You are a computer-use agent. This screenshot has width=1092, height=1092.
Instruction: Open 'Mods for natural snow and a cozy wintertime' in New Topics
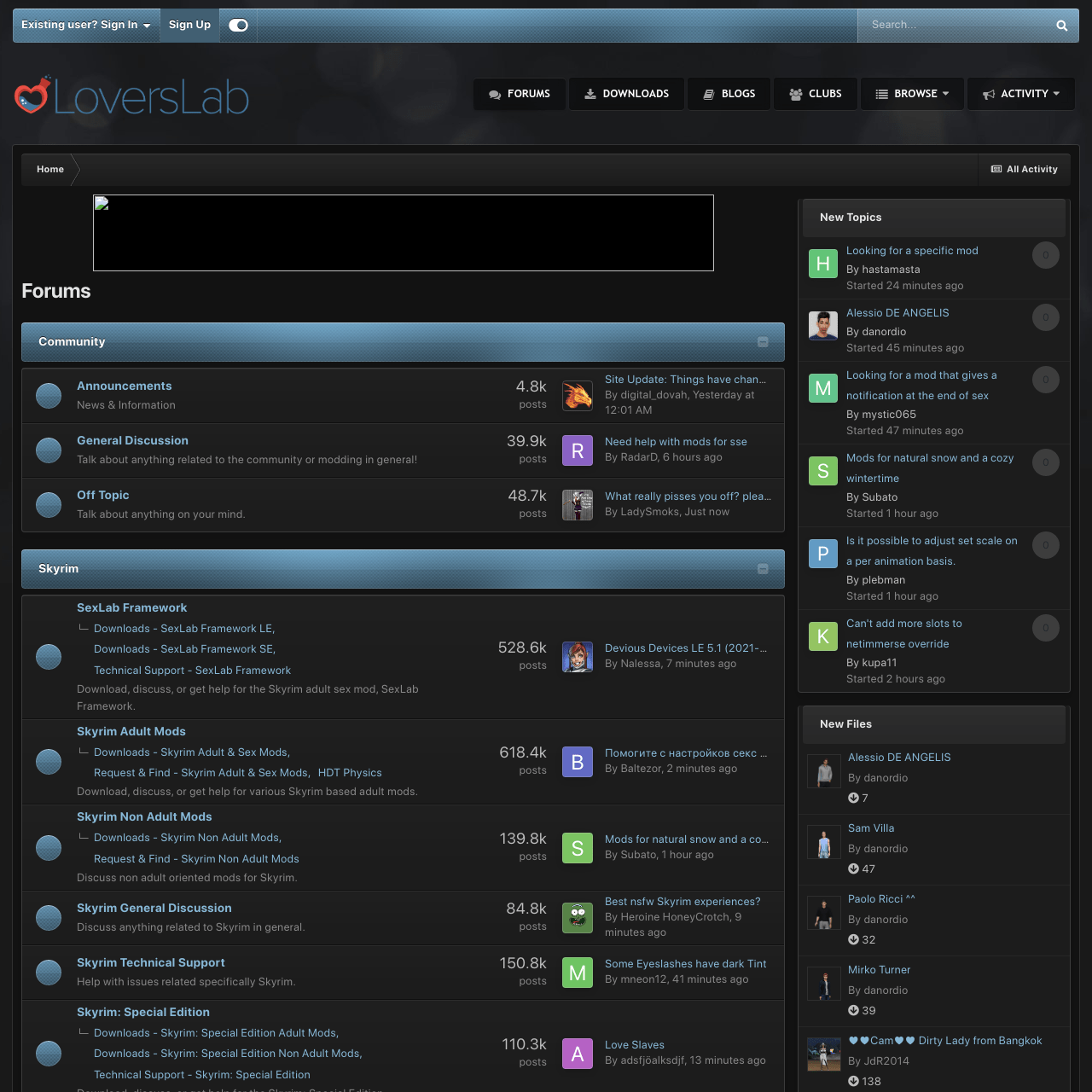pyautogui.click(x=930, y=468)
